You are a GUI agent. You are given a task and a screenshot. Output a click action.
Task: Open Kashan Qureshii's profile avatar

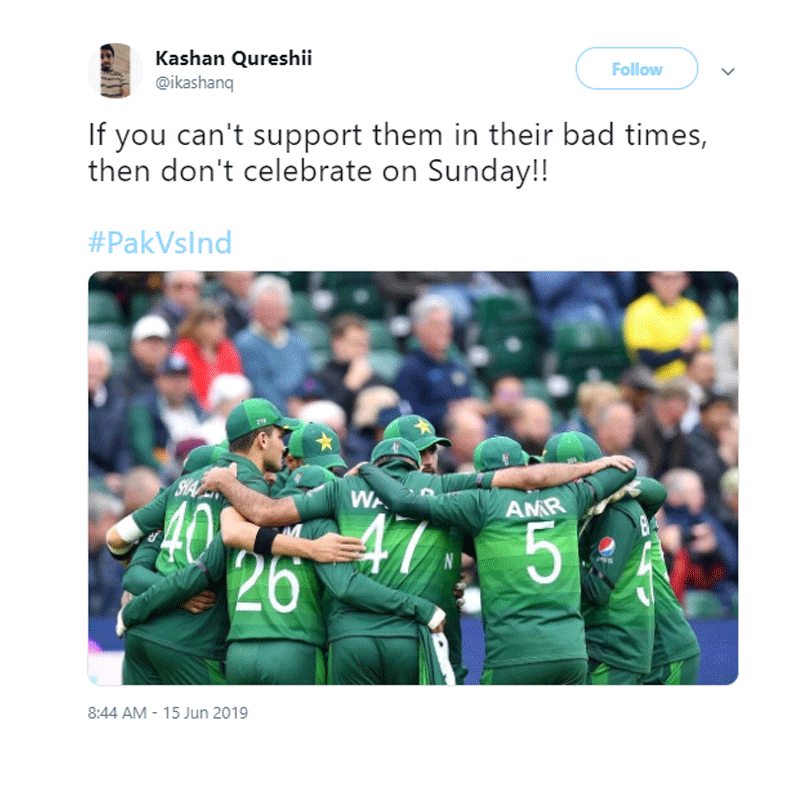coord(115,71)
